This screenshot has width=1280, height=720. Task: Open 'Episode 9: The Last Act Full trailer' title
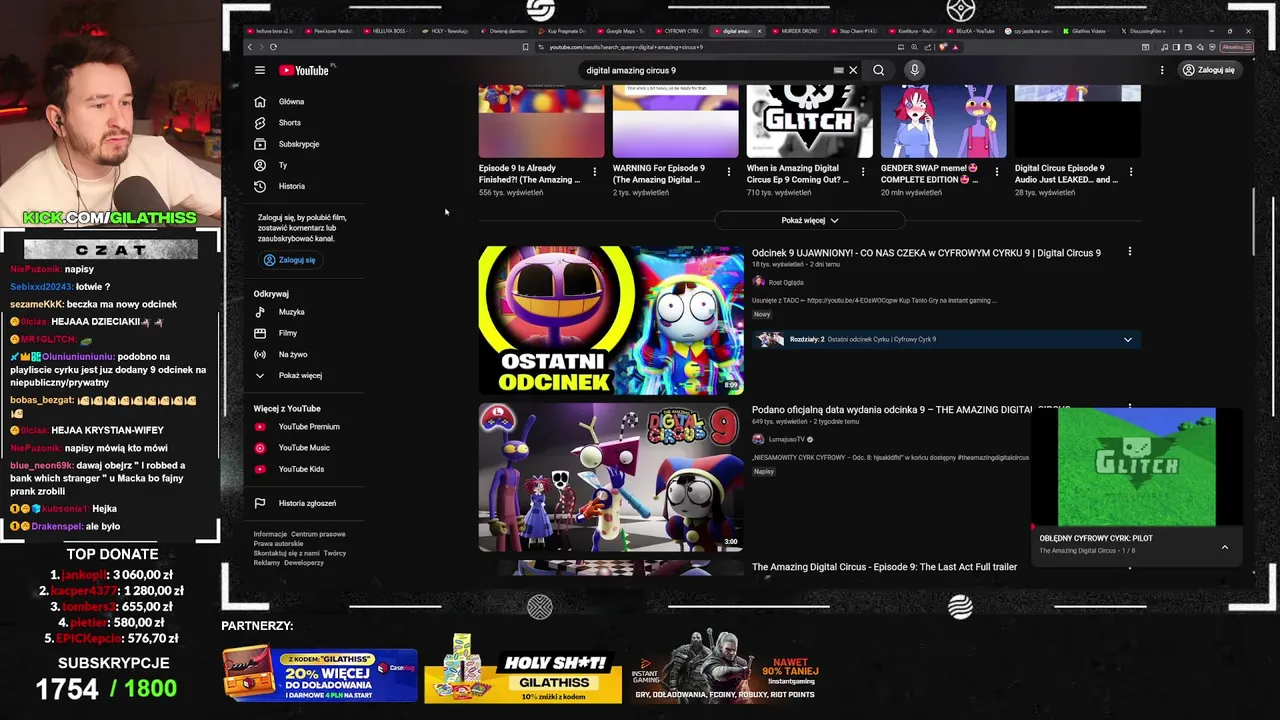(x=884, y=567)
